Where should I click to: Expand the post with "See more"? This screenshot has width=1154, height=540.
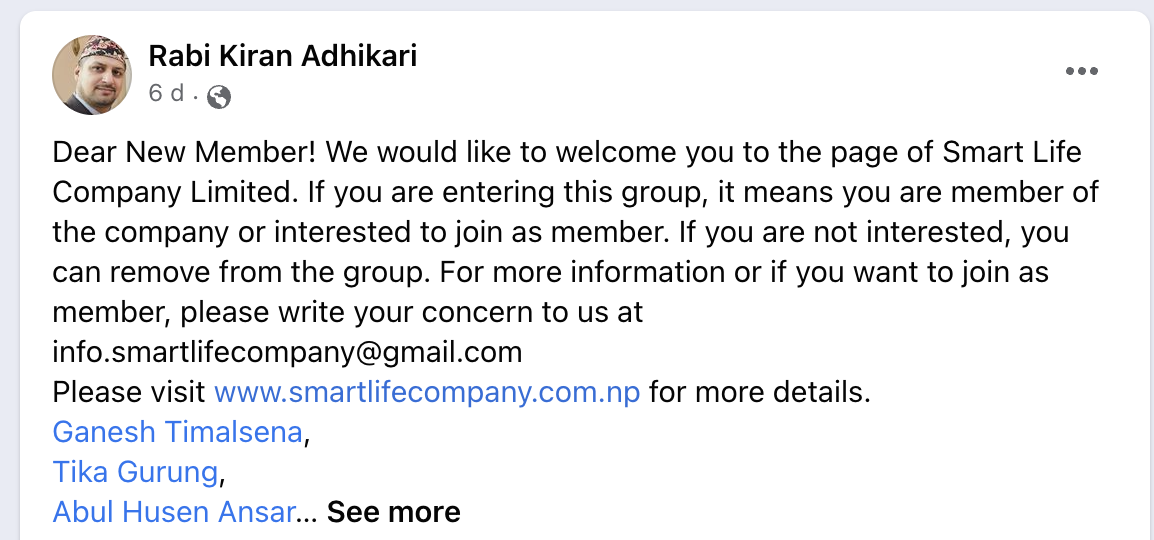click(x=393, y=512)
